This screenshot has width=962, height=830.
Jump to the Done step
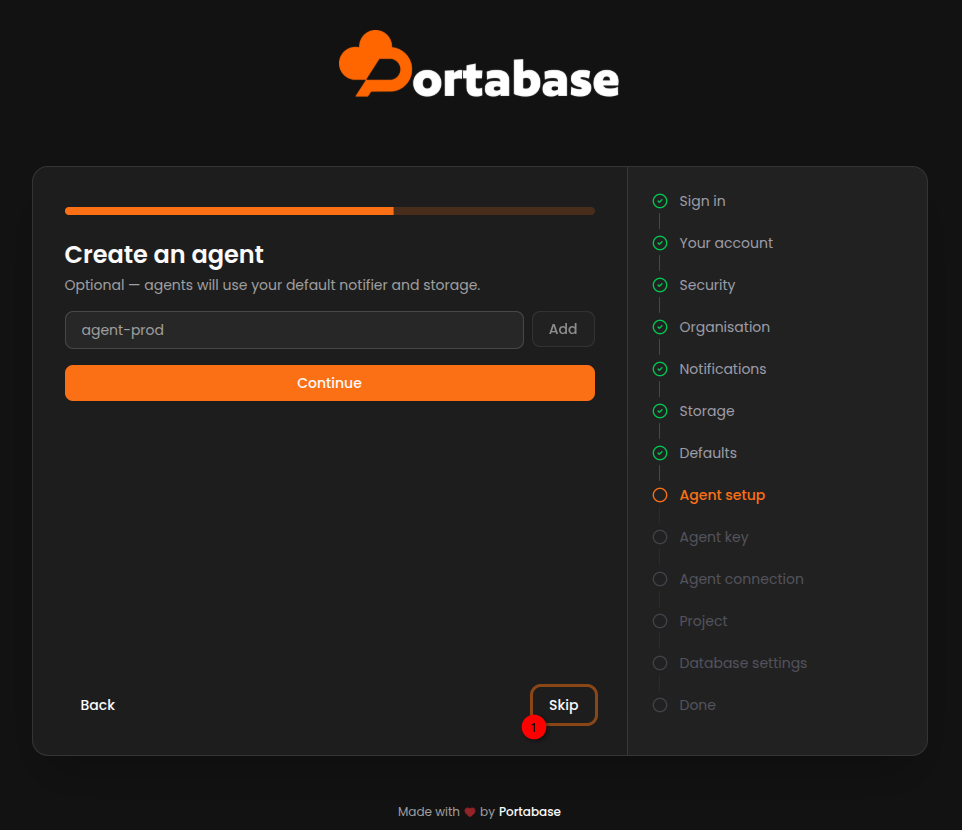pos(697,705)
